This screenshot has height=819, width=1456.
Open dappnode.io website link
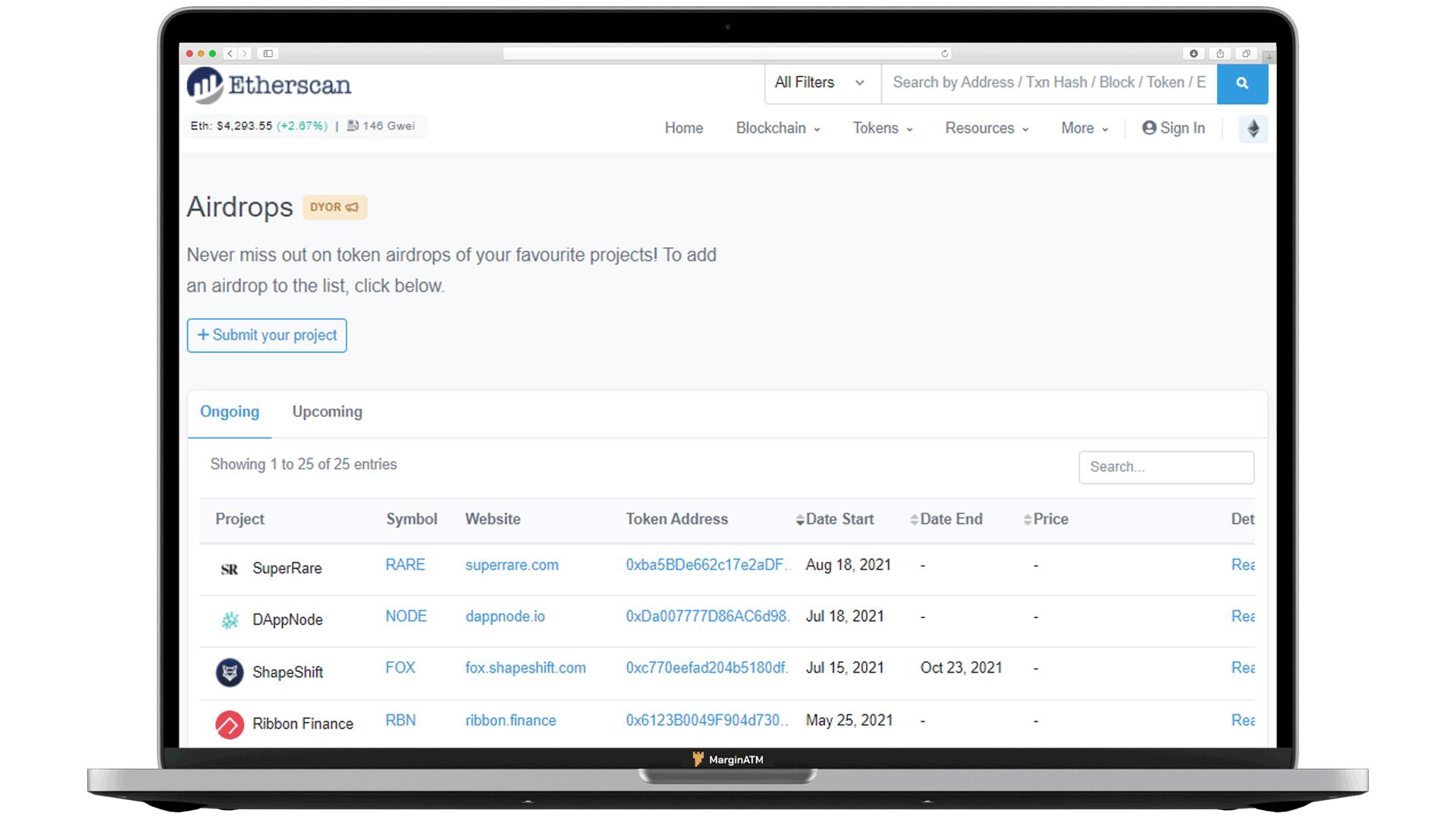pyautogui.click(x=505, y=617)
